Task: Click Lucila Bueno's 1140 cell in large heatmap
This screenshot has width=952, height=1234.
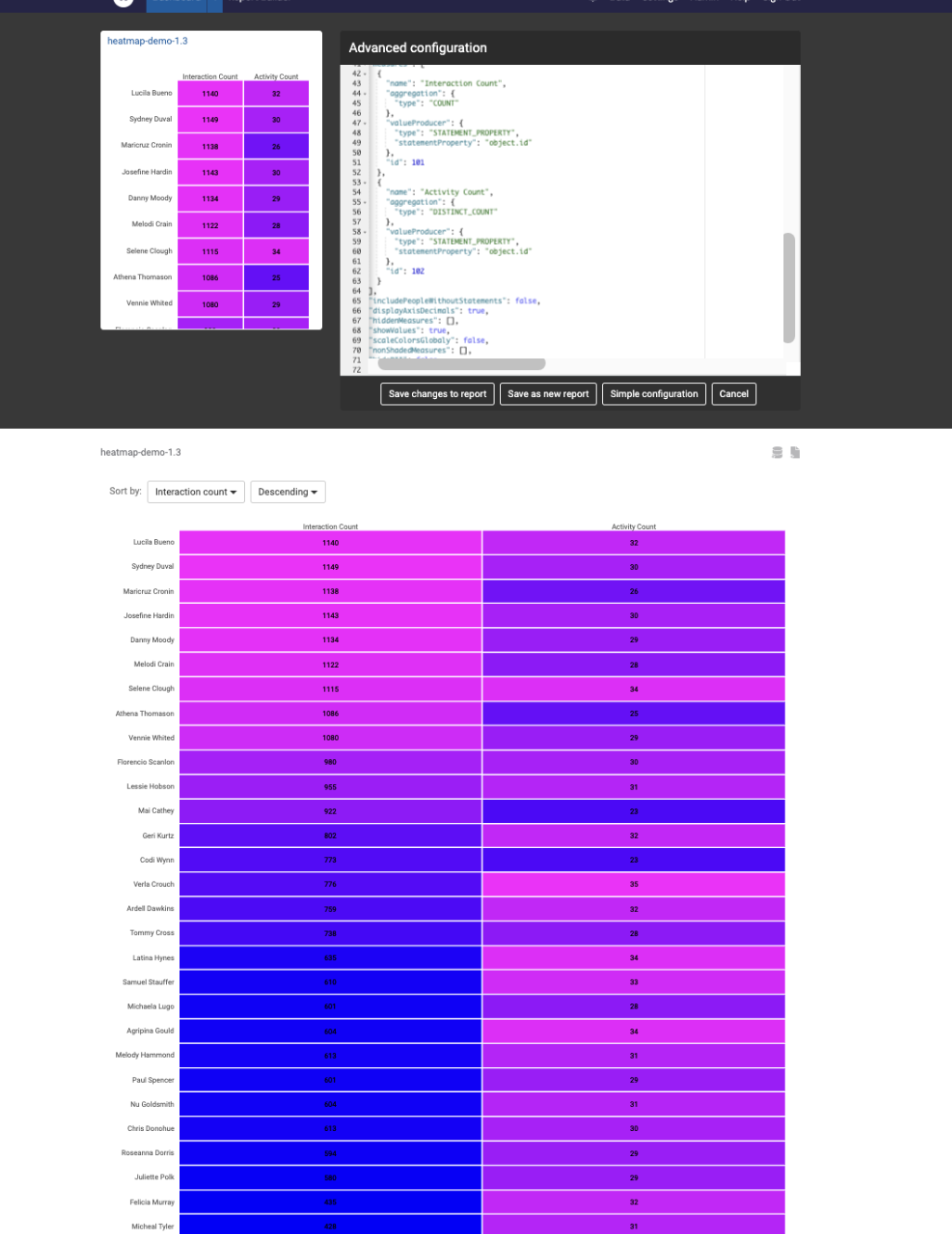Action: coord(330,543)
